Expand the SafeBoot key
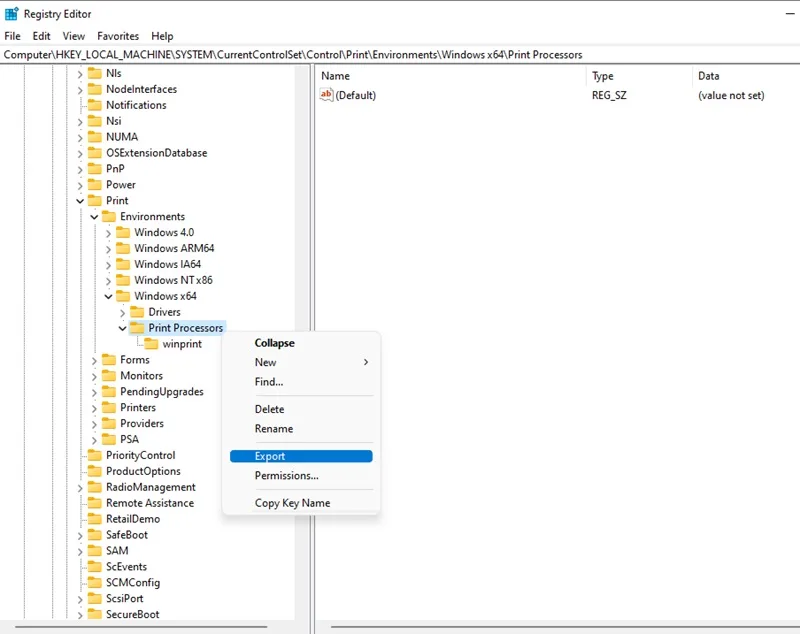This screenshot has width=800, height=634. pos(80,536)
